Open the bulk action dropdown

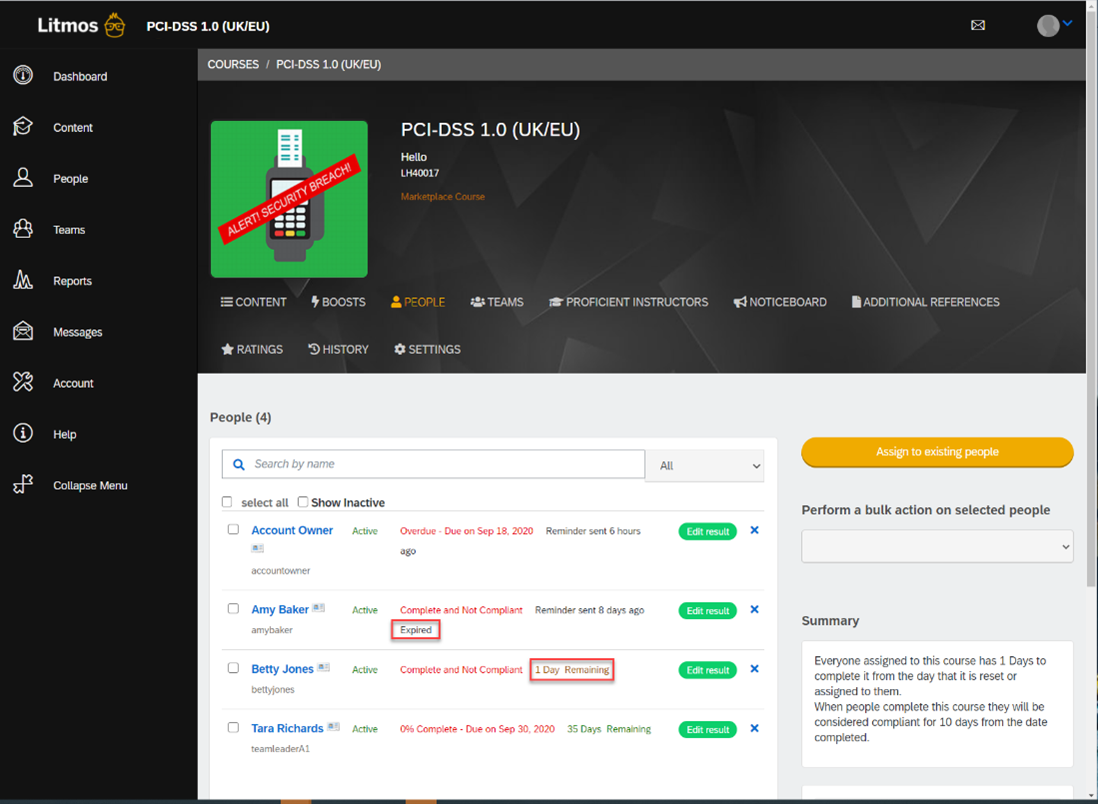pyautogui.click(x=937, y=546)
